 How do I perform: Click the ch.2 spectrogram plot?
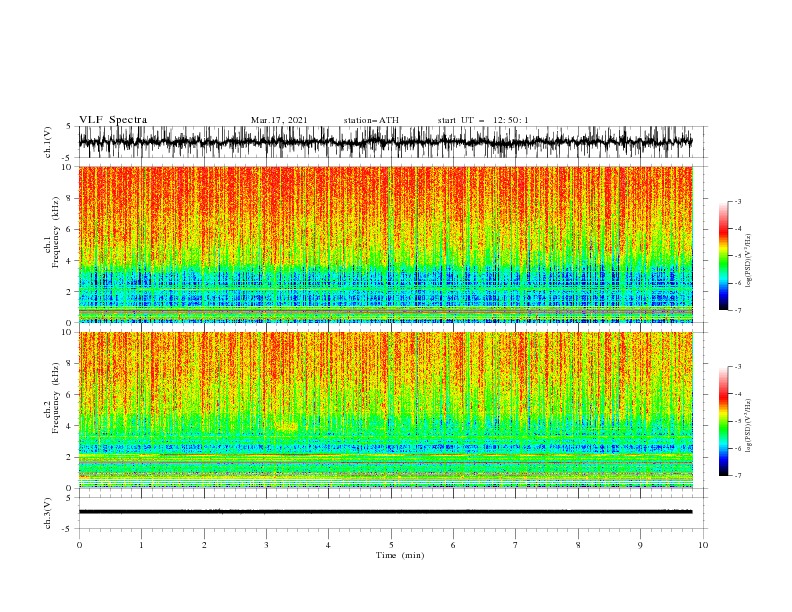386,410
